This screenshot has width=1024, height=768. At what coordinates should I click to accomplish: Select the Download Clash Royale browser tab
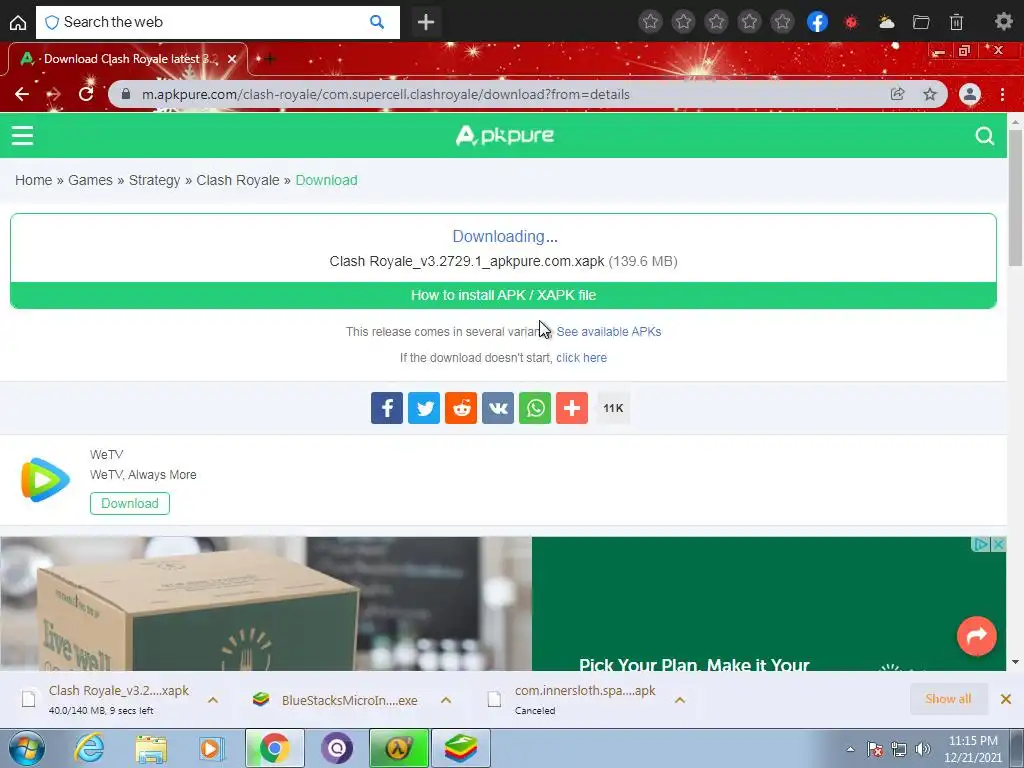(128, 59)
